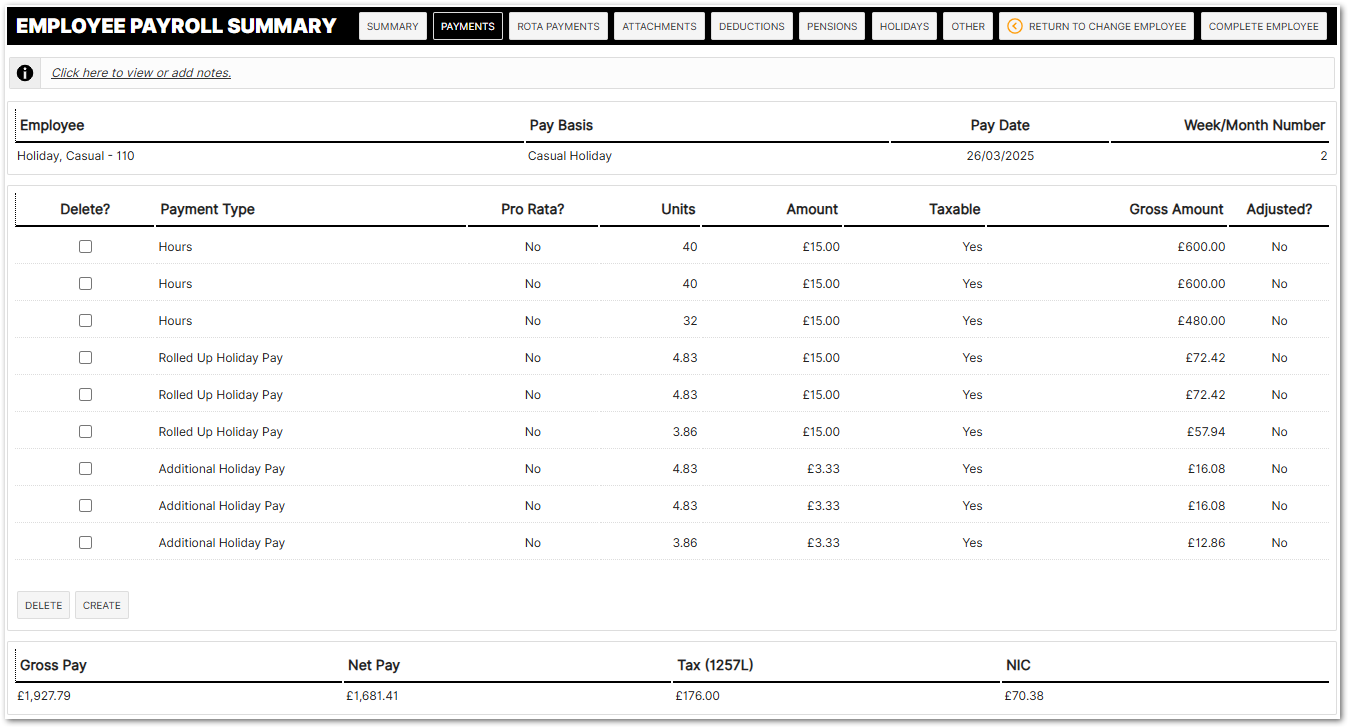Click the back arrow icon on Return button
The width and height of the screenshot is (1349, 728).
click(1015, 26)
